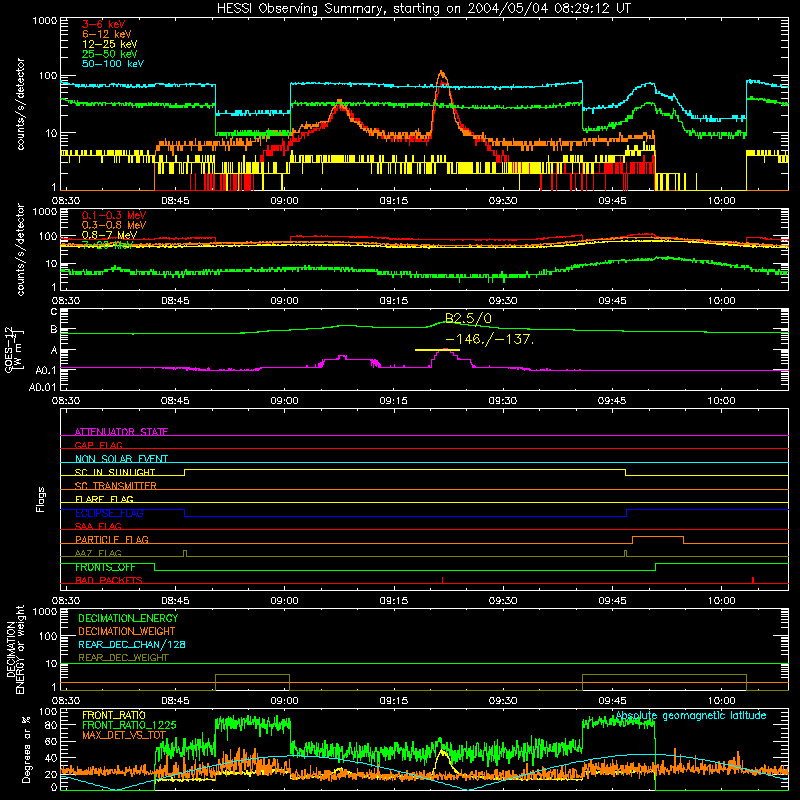This screenshot has height=800, width=800.
Task: Click the 0.8-7 MeV legend label
Action: 109,235
